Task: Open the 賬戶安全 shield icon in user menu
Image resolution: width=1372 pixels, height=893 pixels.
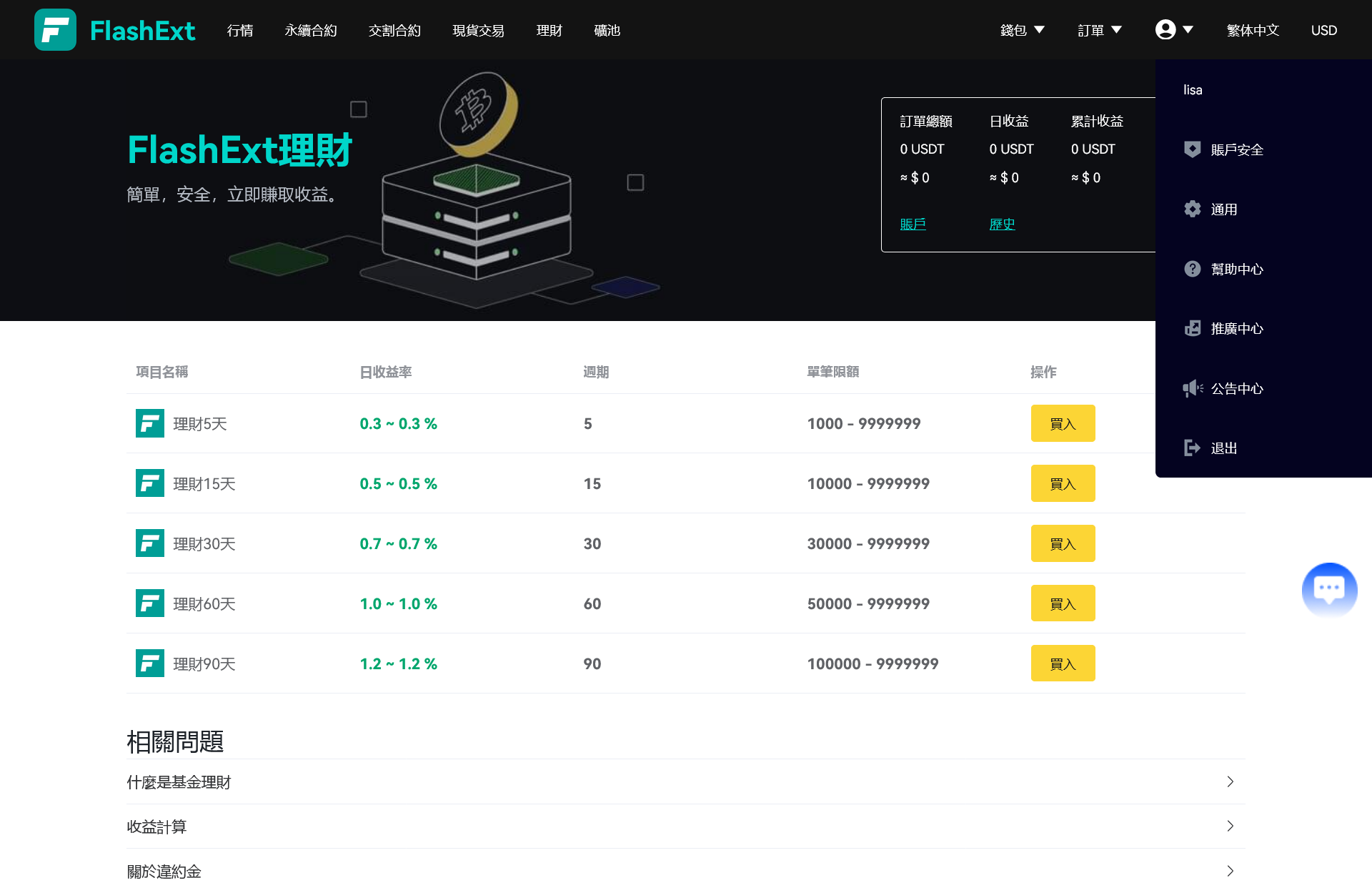Action: point(1193,149)
